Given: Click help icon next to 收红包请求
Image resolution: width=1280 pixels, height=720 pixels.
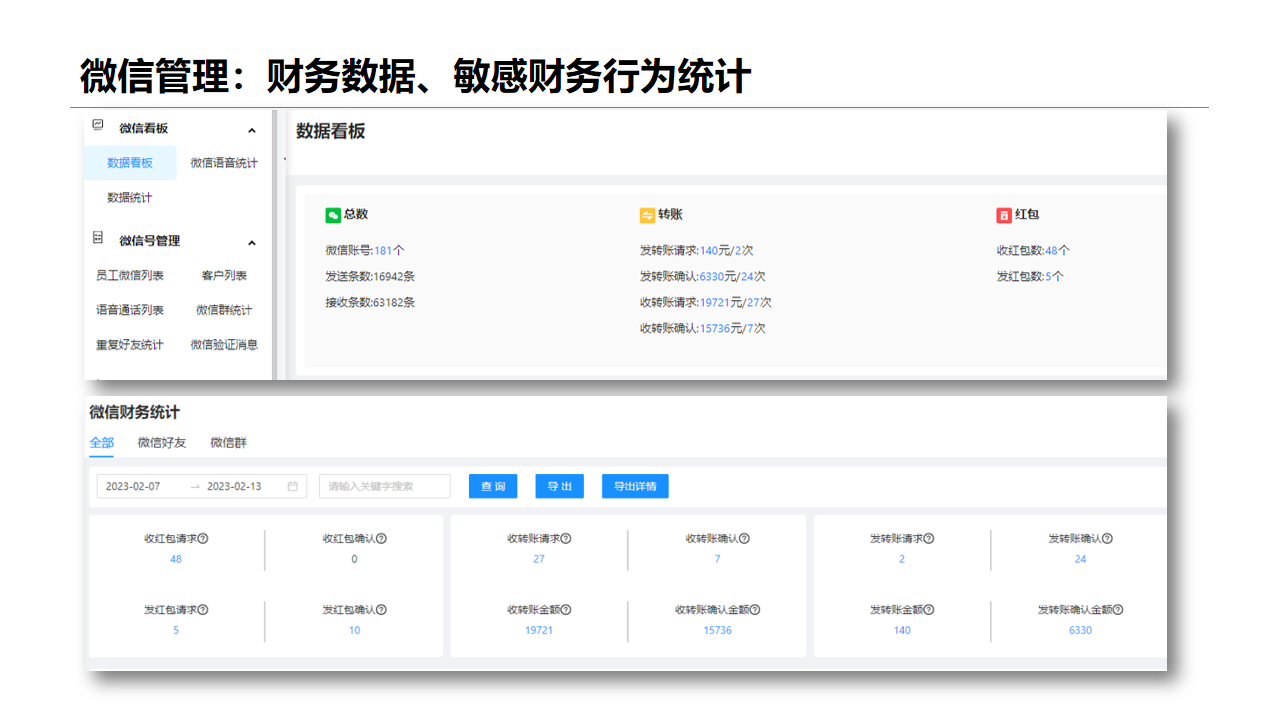Looking at the screenshot, I should (203, 539).
